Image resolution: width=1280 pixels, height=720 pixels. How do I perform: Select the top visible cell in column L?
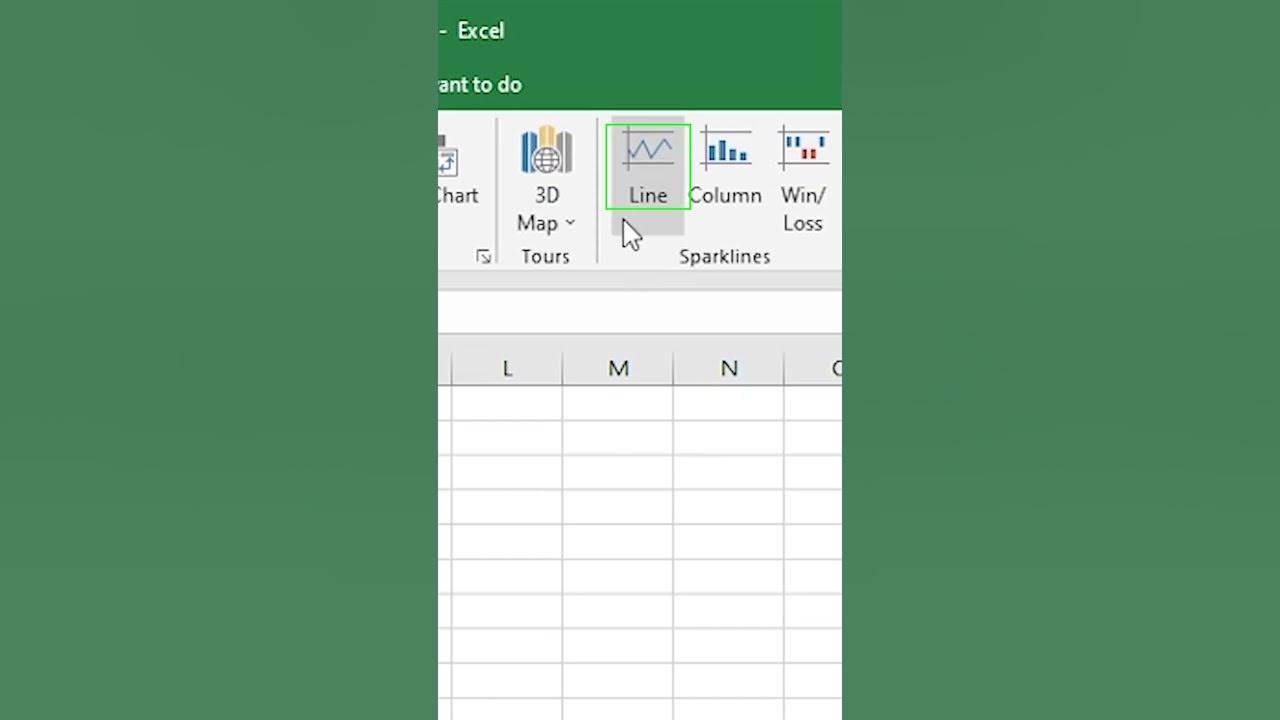(507, 403)
